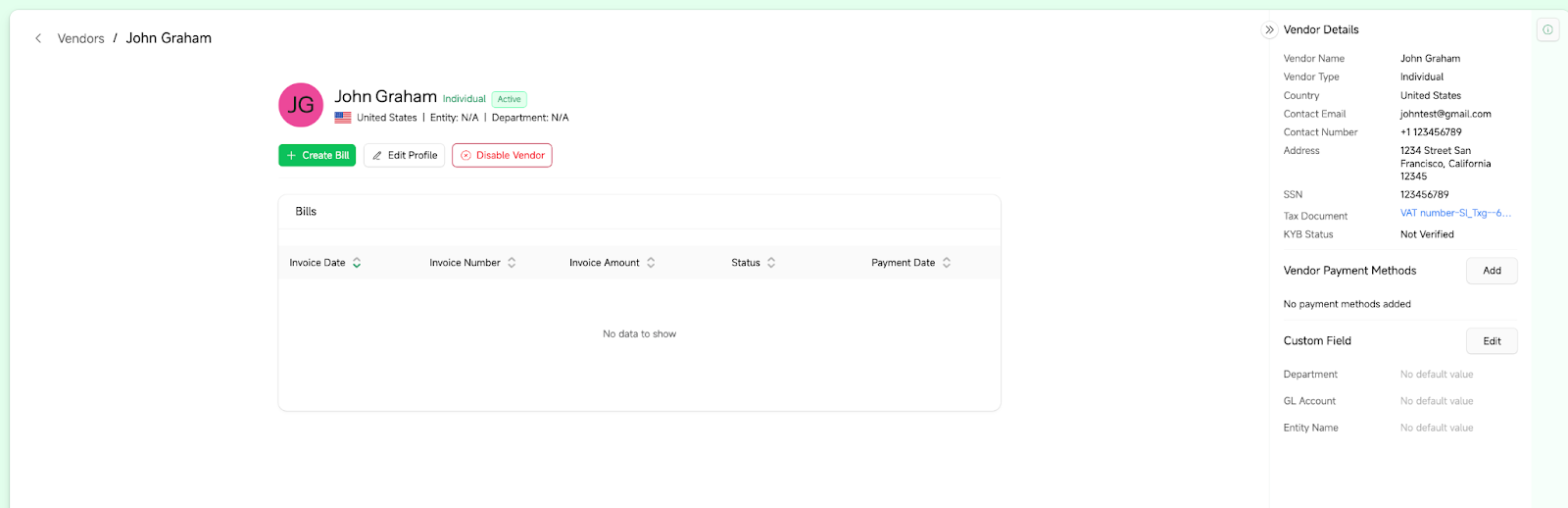
Task: Click the contact number +1 123456789
Action: click(x=1431, y=132)
